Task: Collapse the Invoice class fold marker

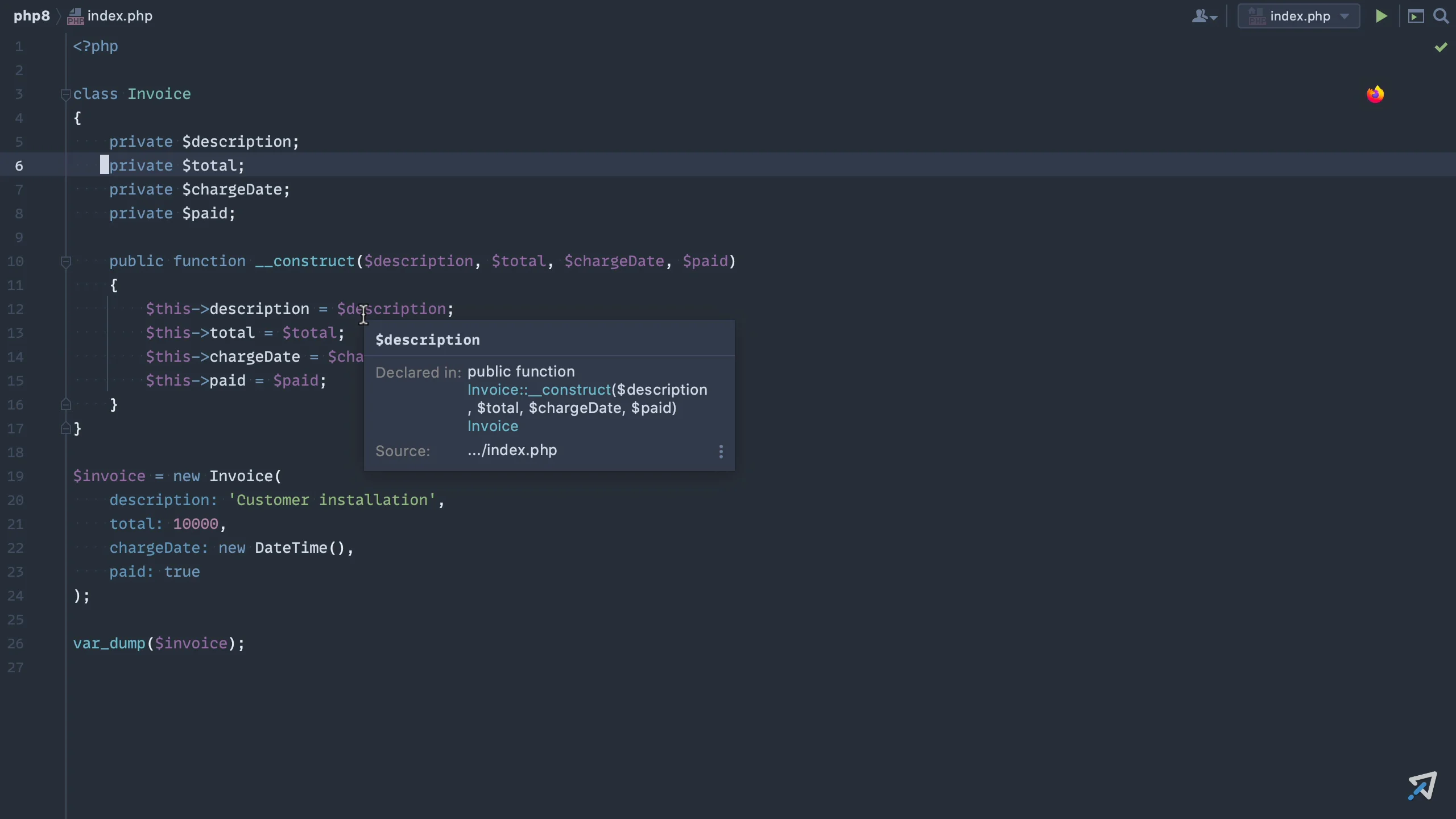Action: (x=65, y=94)
